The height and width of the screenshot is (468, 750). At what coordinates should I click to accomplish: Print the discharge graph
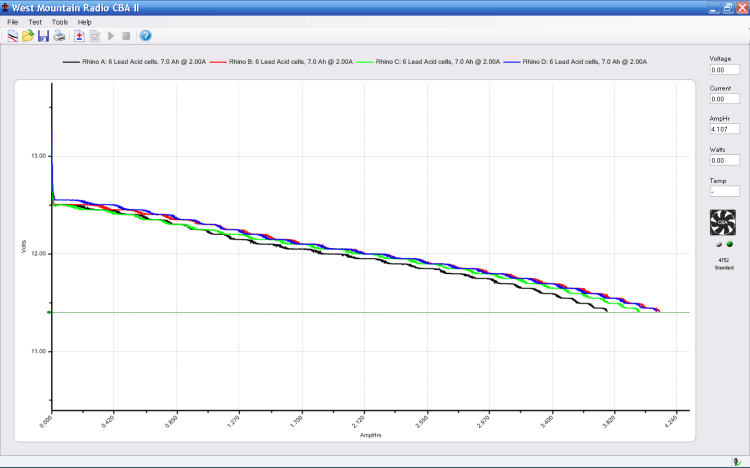click(x=59, y=36)
